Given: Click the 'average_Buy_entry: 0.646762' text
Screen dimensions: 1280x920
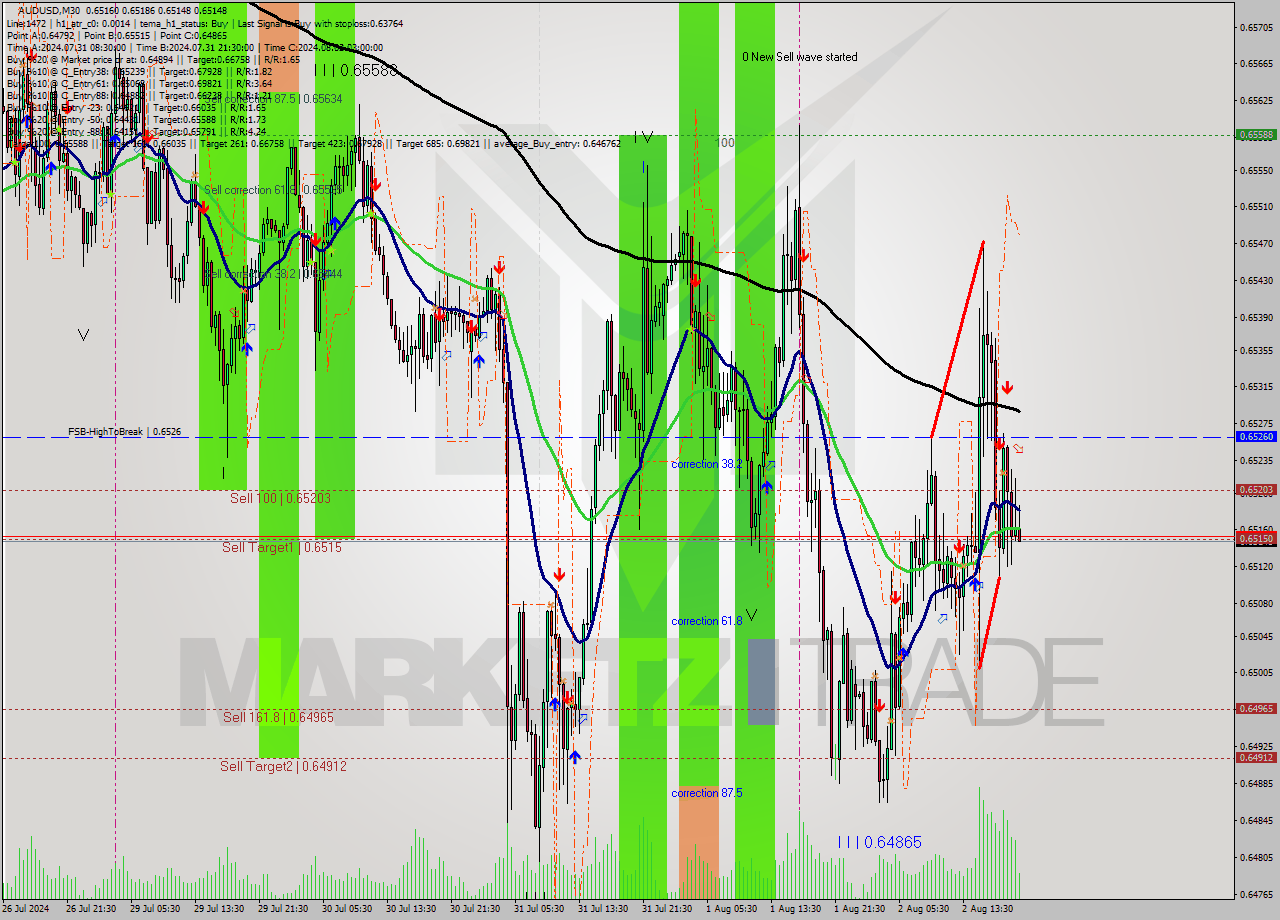Looking at the screenshot, I should pyautogui.click(x=555, y=144).
